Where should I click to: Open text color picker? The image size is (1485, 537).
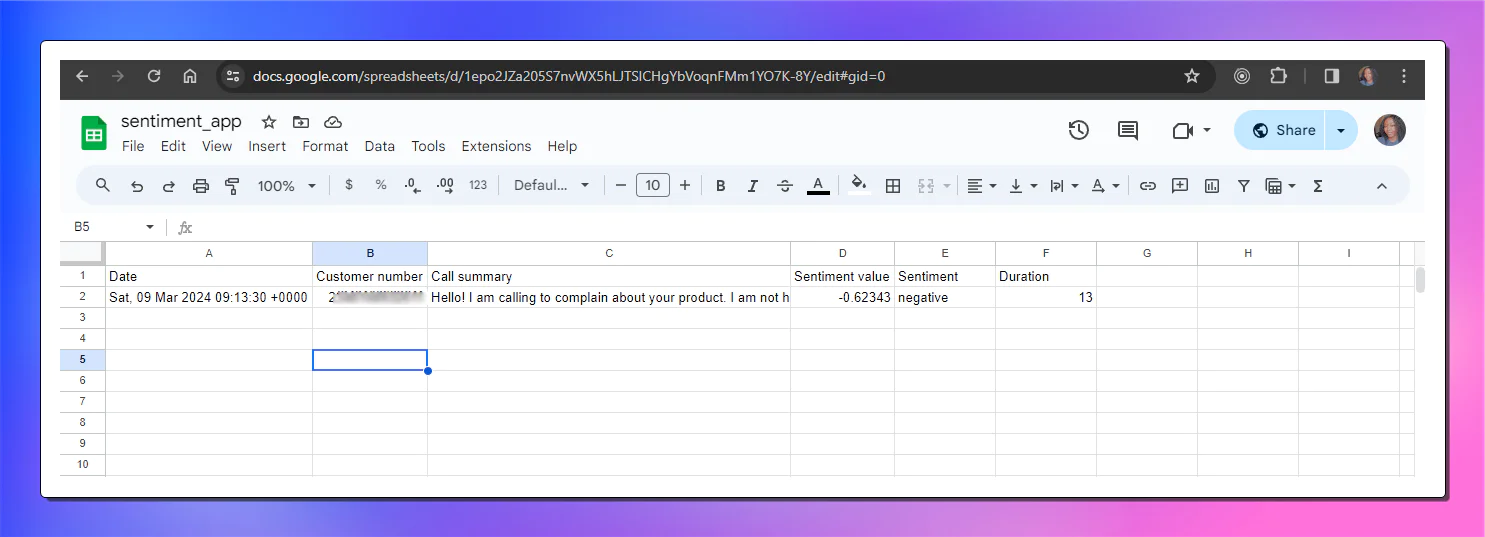[818, 185]
